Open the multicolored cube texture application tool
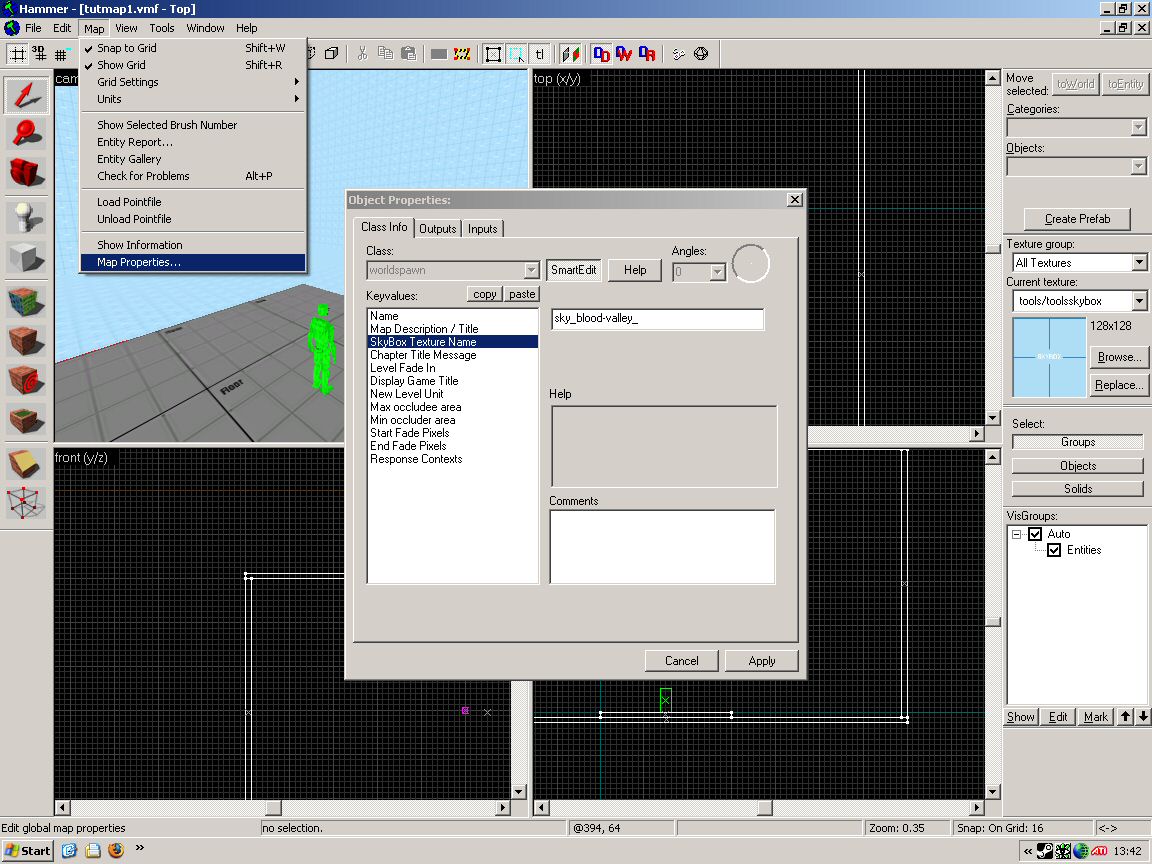This screenshot has height=864, width=1152. point(26,302)
